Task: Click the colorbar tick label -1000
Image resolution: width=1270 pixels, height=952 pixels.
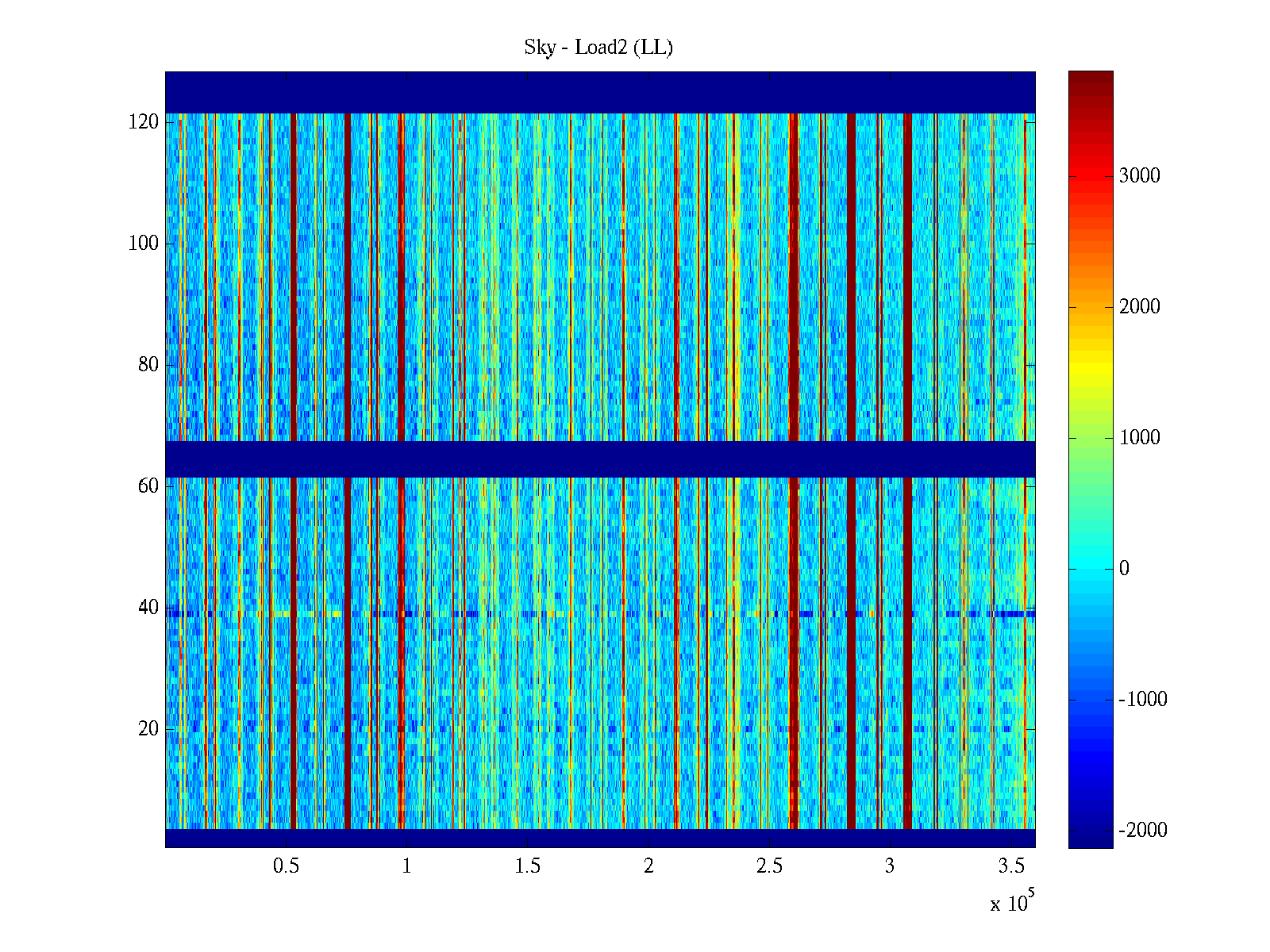Action: pyautogui.click(x=1142, y=700)
